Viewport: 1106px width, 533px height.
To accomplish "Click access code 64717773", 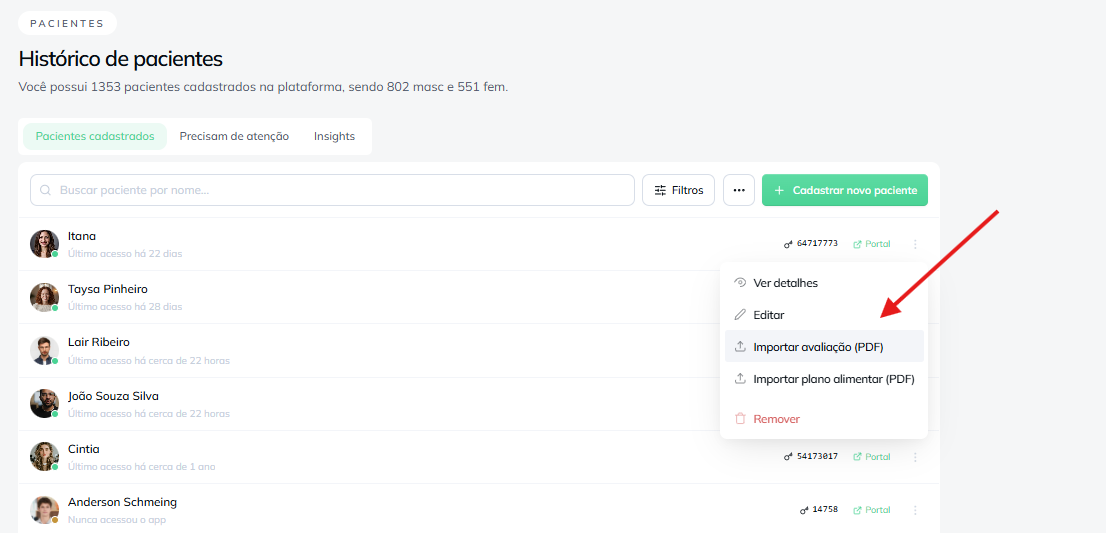I will [x=818, y=243].
